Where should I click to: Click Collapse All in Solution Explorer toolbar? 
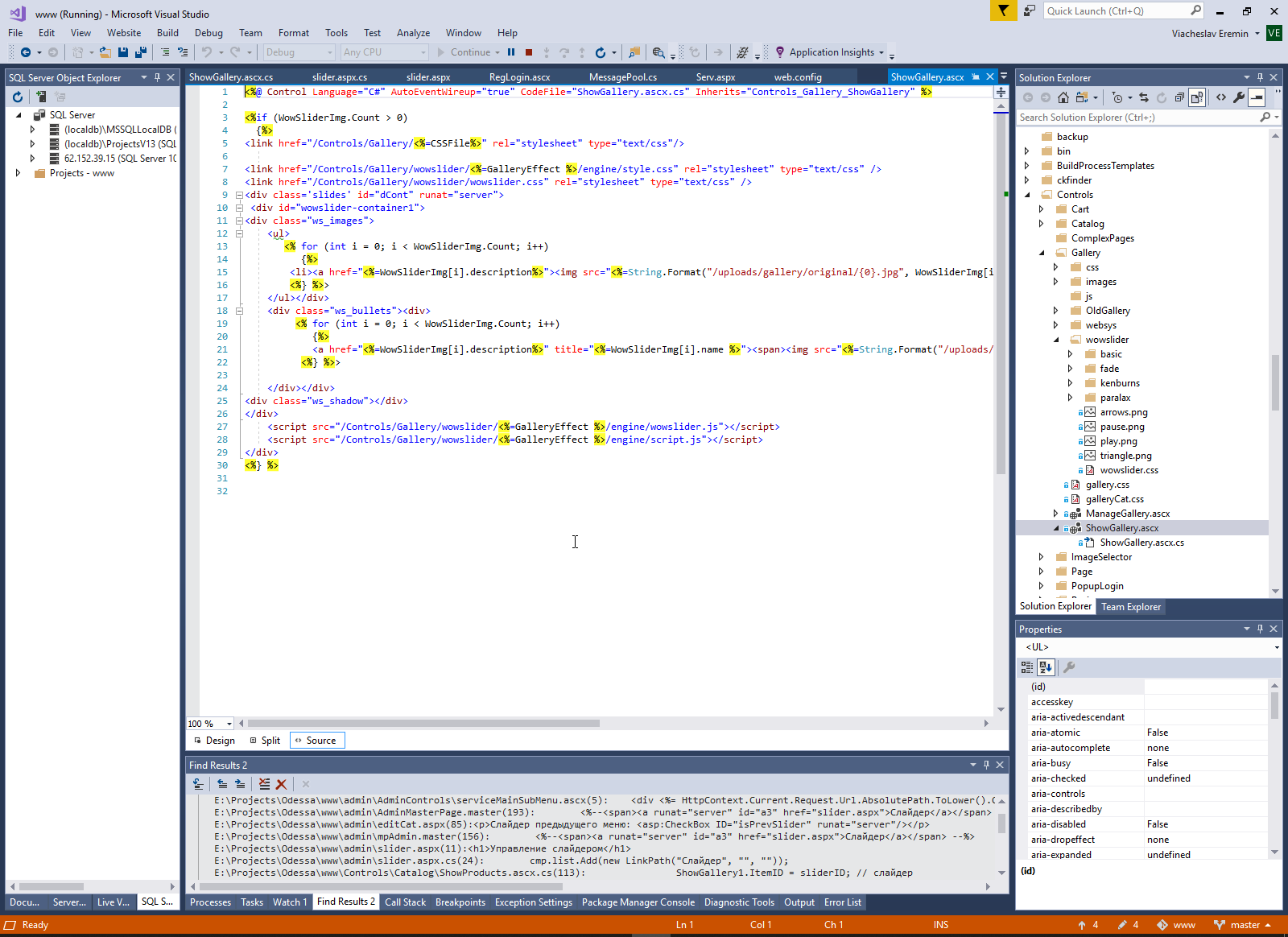click(x=1179, y=97)
